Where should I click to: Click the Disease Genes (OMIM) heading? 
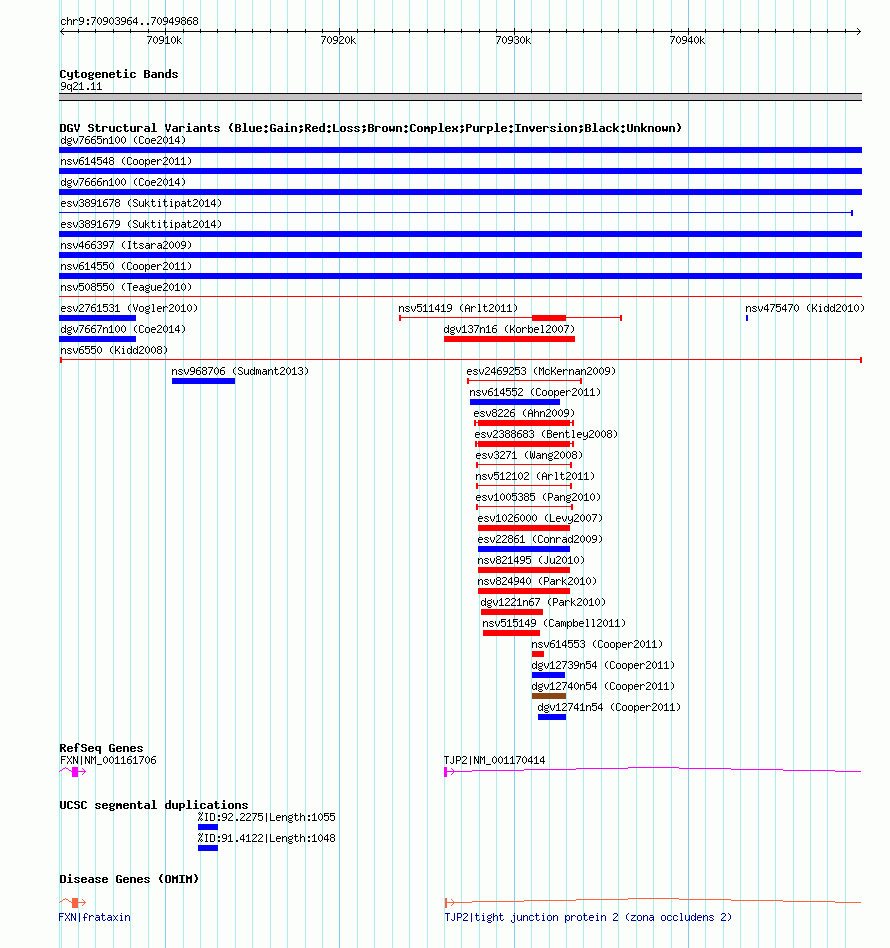(x=129, y=879)
